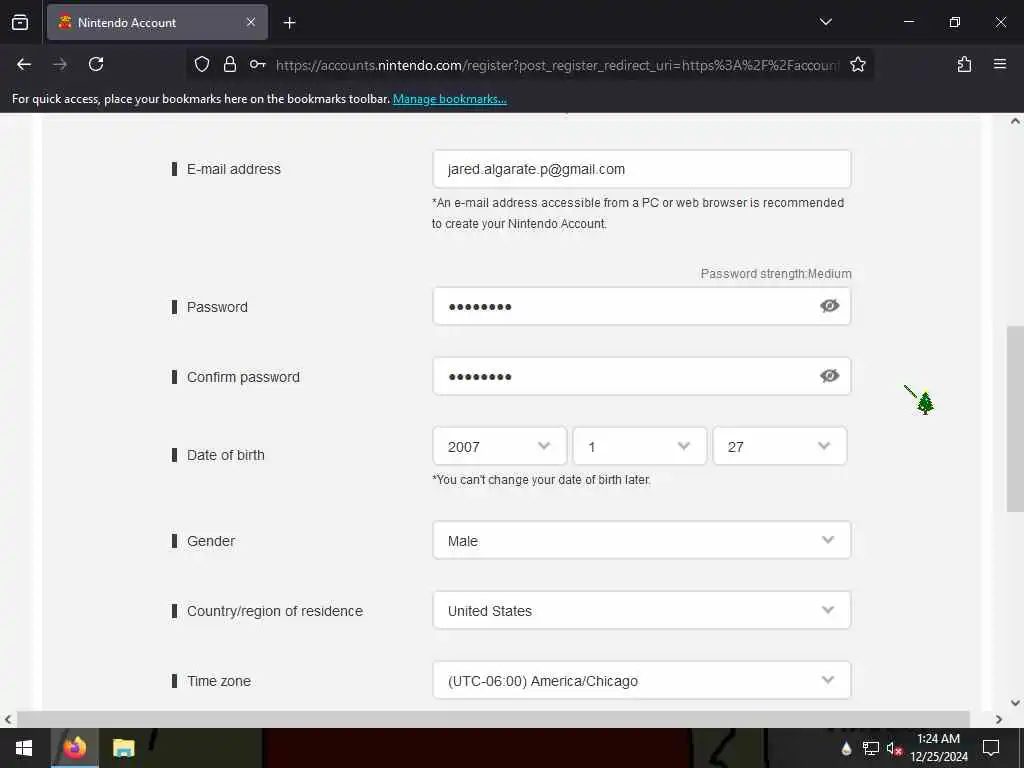View site security padlock information
This screenshot has height=768, width=1024.
pos(230,64)
